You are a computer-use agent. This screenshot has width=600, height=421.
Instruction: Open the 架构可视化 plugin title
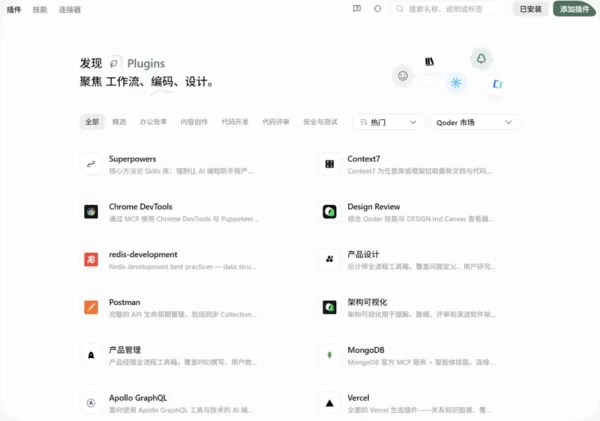tap(367, 302)
